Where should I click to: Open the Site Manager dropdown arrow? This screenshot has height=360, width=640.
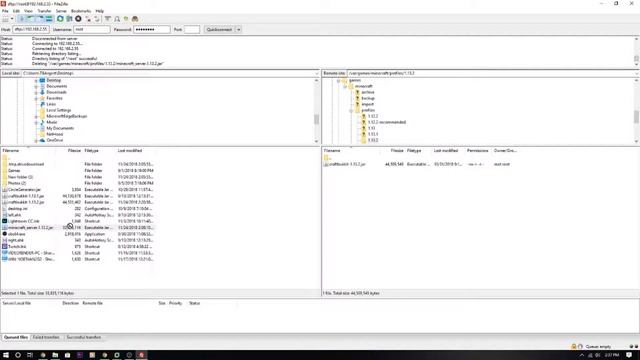12,19
